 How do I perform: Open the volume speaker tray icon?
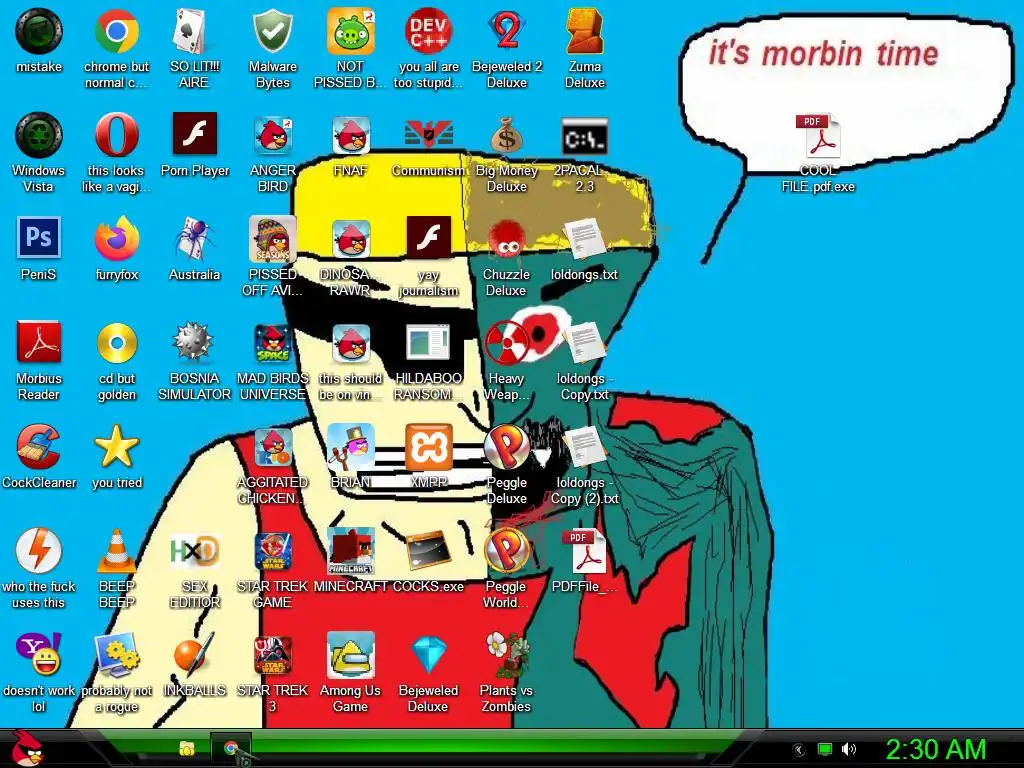(849, 749)
